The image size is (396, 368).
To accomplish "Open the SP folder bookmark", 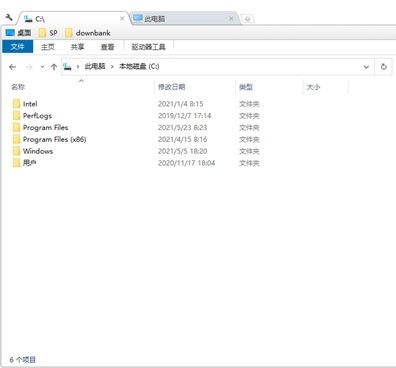I will (x=48, y=33).
